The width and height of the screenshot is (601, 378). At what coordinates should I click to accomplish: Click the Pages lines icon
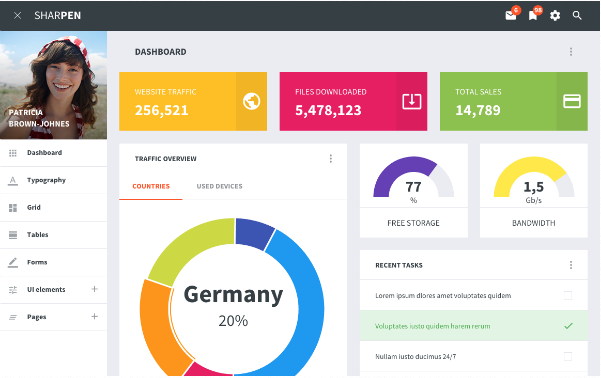(13, 317)
